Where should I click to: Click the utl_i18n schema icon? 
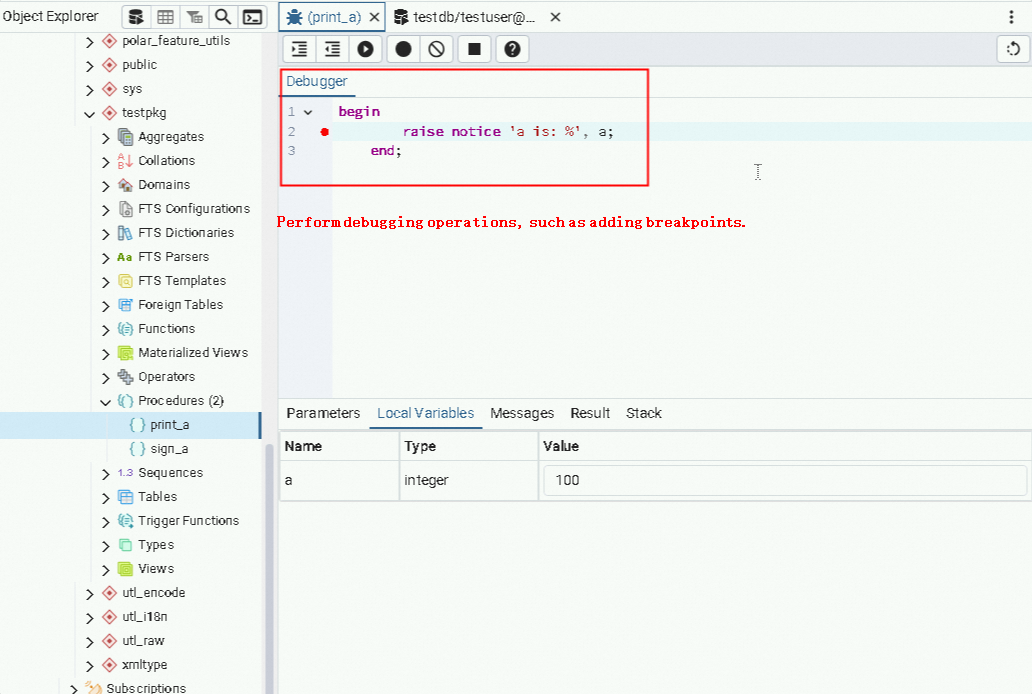110,617
